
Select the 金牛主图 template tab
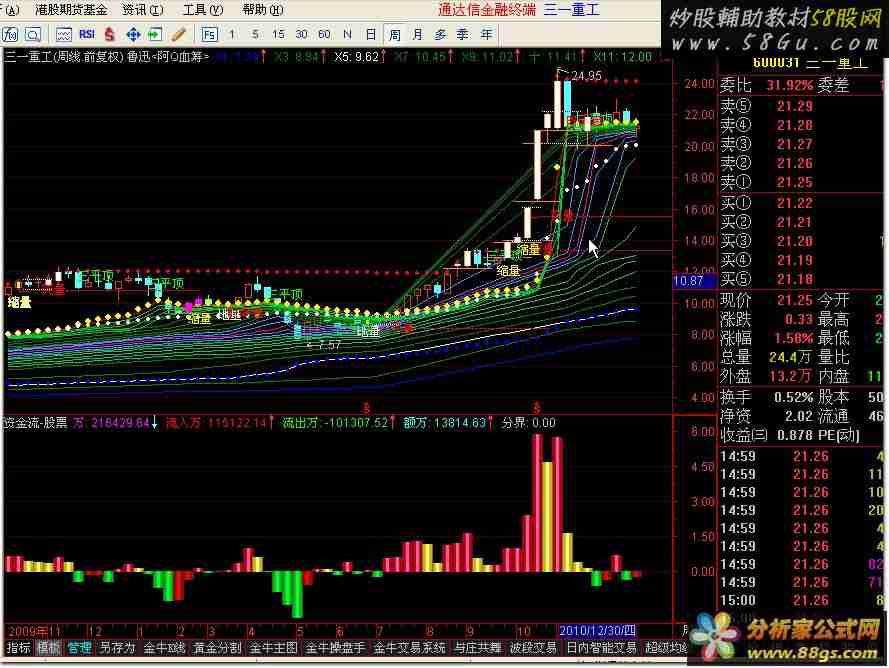273,648
